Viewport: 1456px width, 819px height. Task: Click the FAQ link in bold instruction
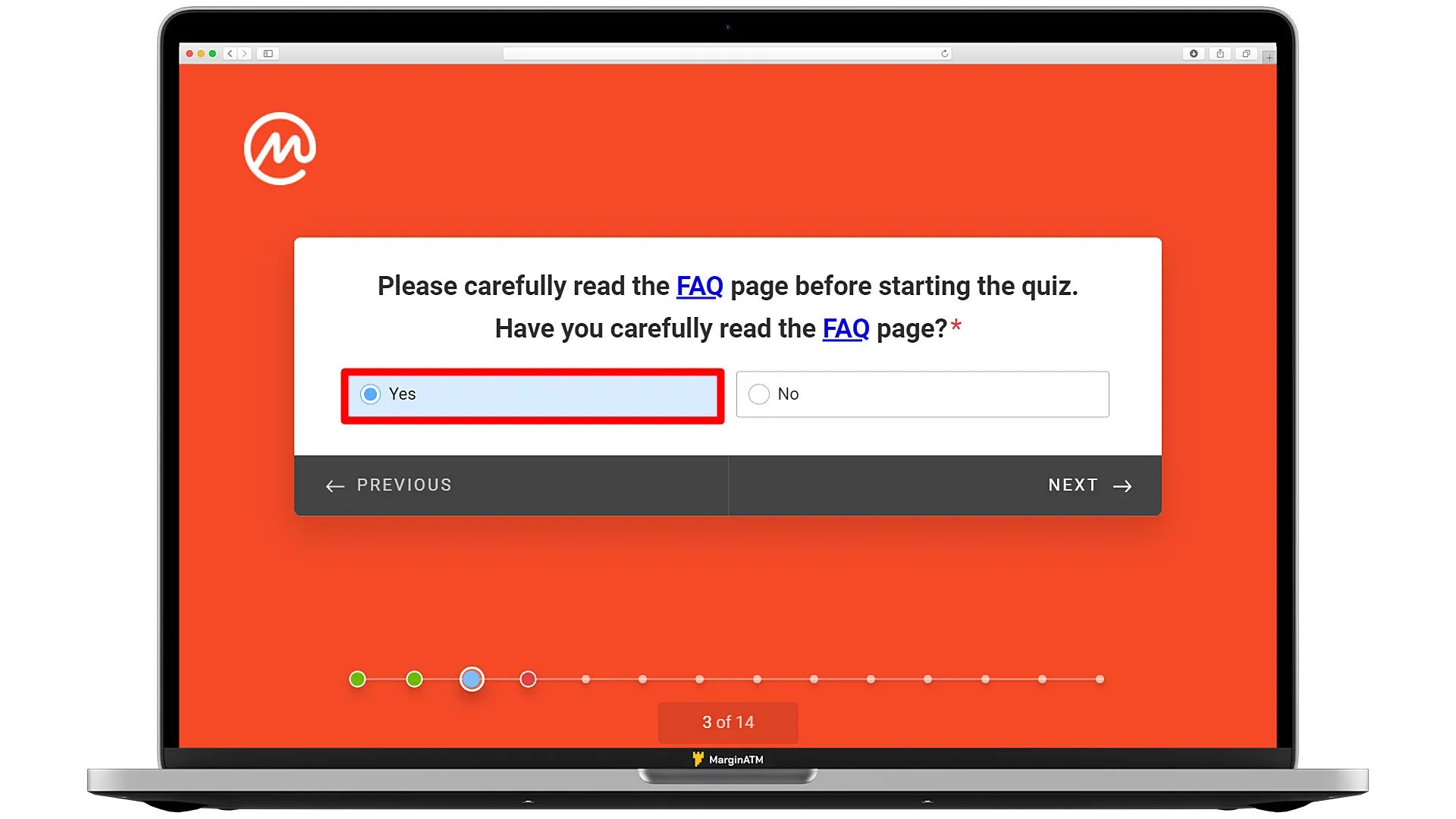pyautogui.click(x=700, y=285)
